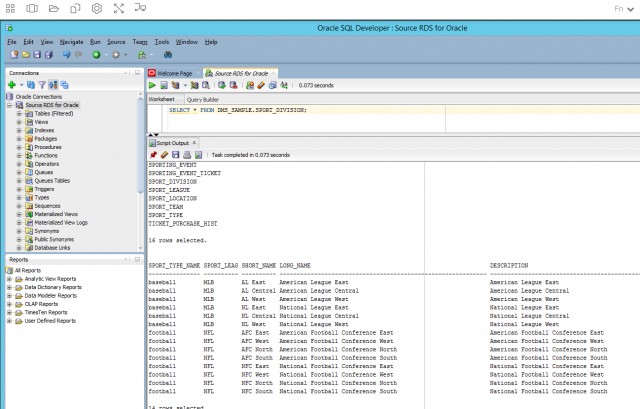
Task: Click the Save disk icon in main toolbar
Action: click(37, 54)
